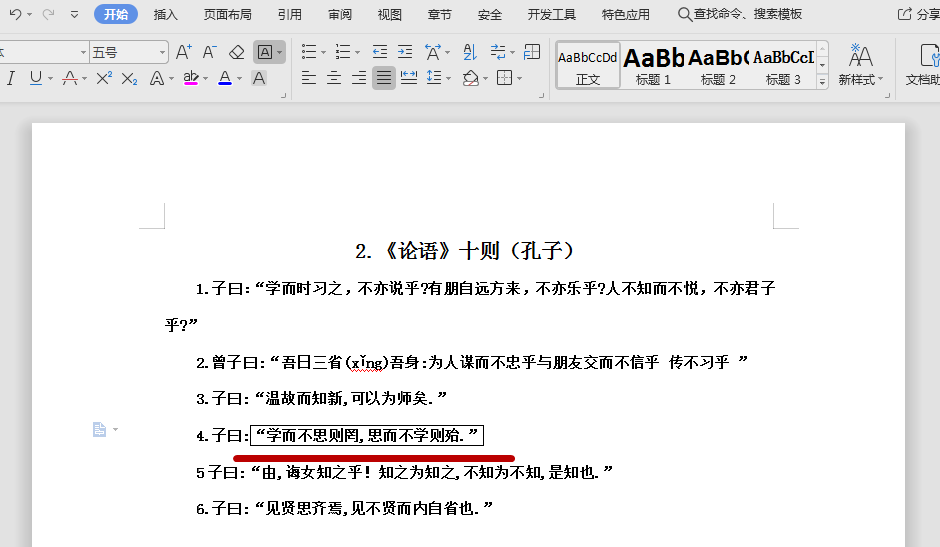The image size is (940, 547).
Task: Open the 开发工具 tab
Action: pyautogui.click(x=552, y=14)
